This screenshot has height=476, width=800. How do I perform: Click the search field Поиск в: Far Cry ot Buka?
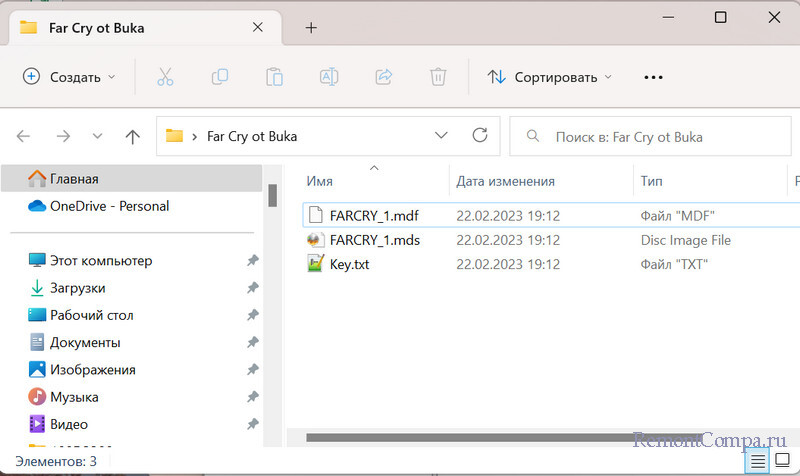coord(650,136)
